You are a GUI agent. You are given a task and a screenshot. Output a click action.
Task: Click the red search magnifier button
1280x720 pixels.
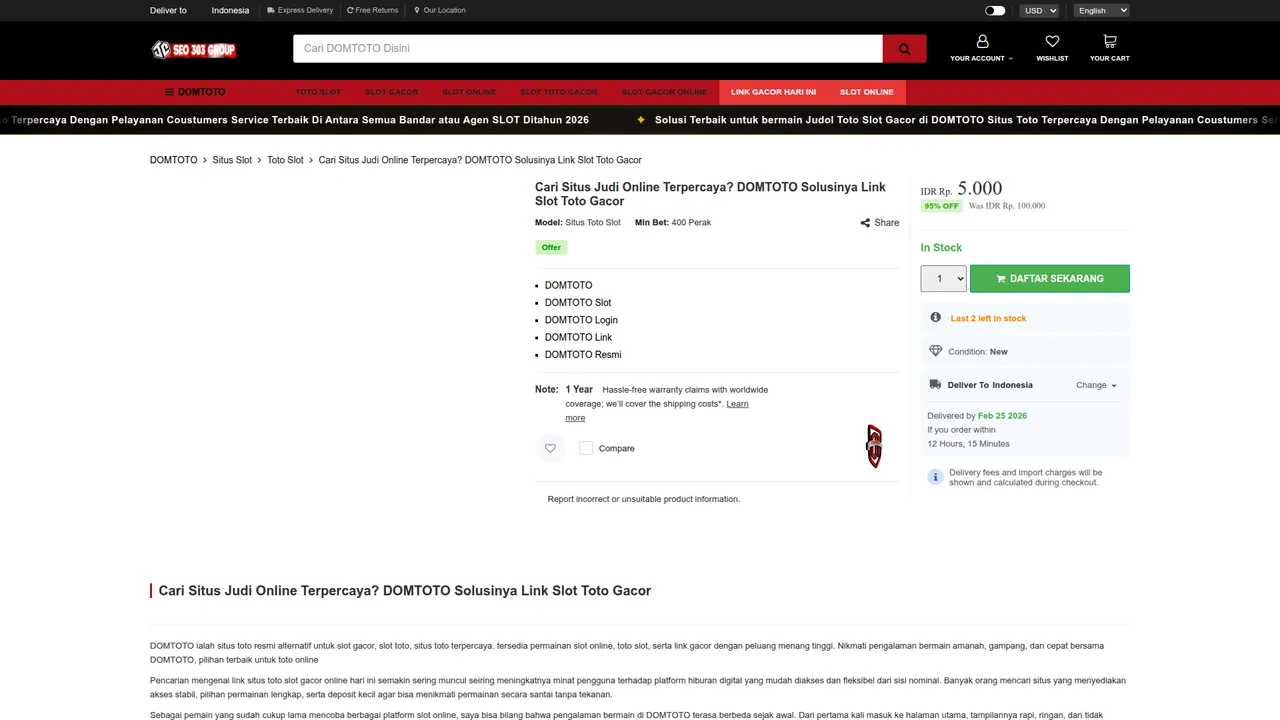coord(904,49)
